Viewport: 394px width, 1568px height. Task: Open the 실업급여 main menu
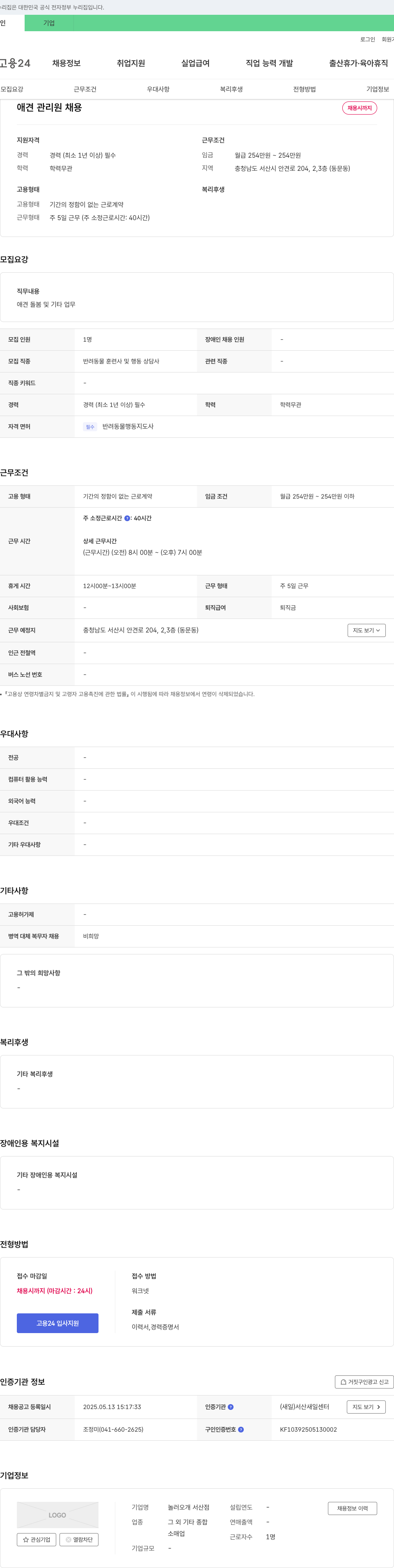[195, 63]
